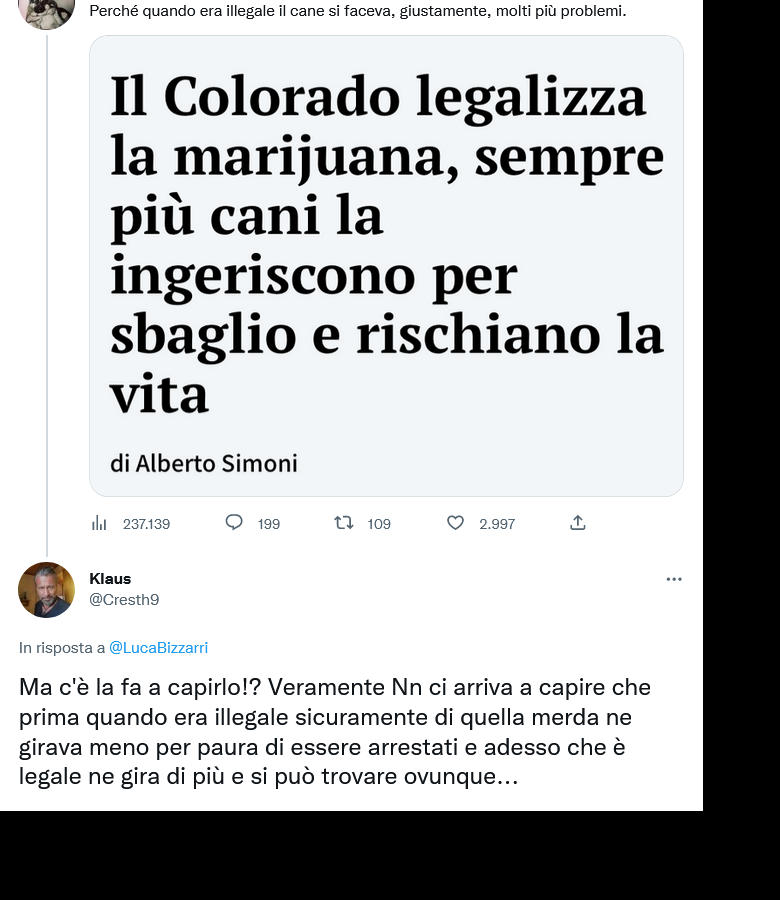Retweet using the arrows icon
This screenshot has width=780, height=900.
[344, 523]
